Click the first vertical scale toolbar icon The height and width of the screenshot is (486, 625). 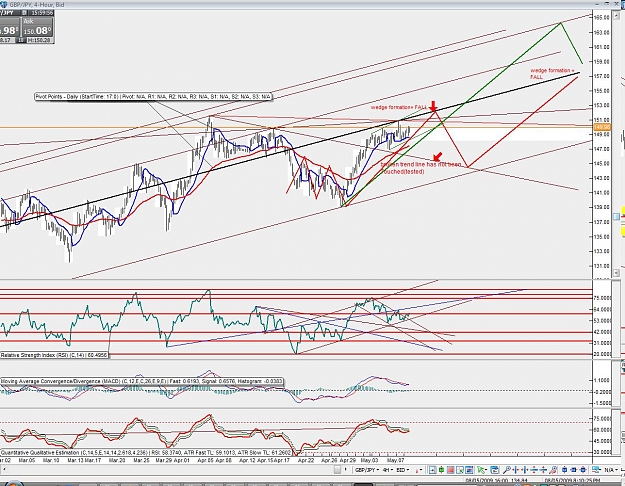point(534,470)
